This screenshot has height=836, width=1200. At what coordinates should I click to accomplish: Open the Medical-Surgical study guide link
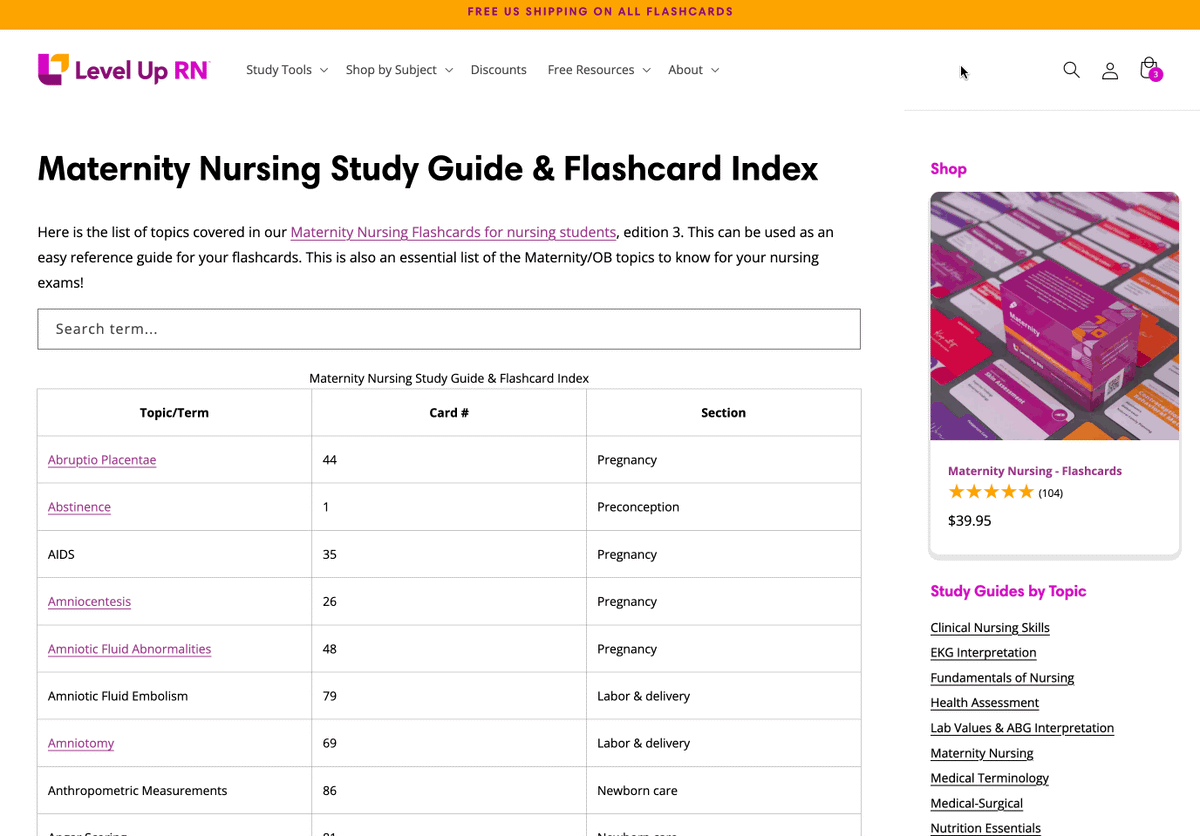coord(976,802)
